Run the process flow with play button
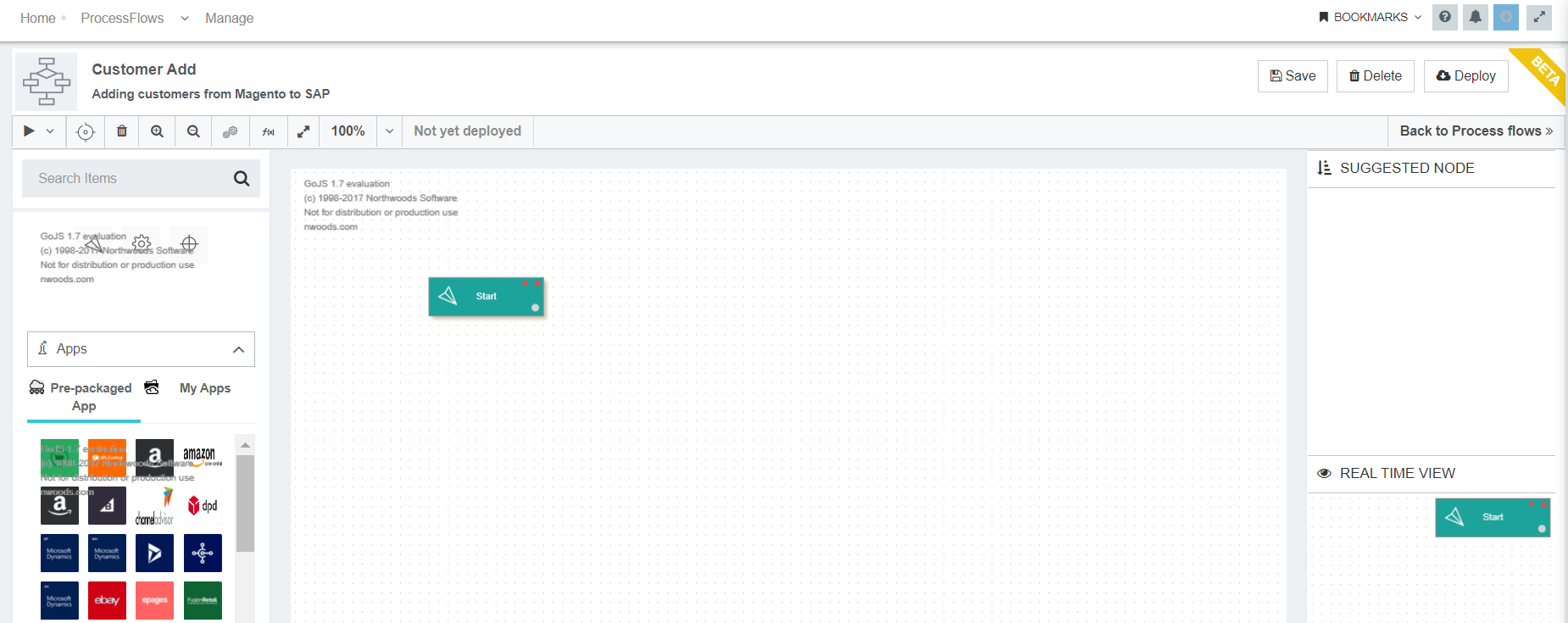 (29, 131)
